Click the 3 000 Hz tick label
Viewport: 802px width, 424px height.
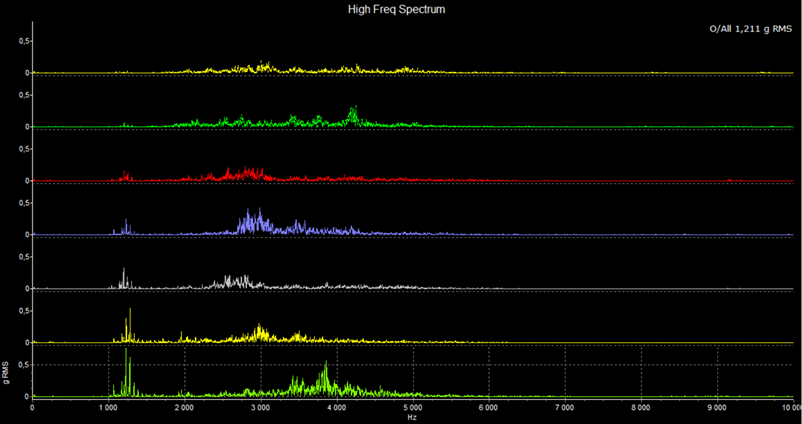point(260,408)
